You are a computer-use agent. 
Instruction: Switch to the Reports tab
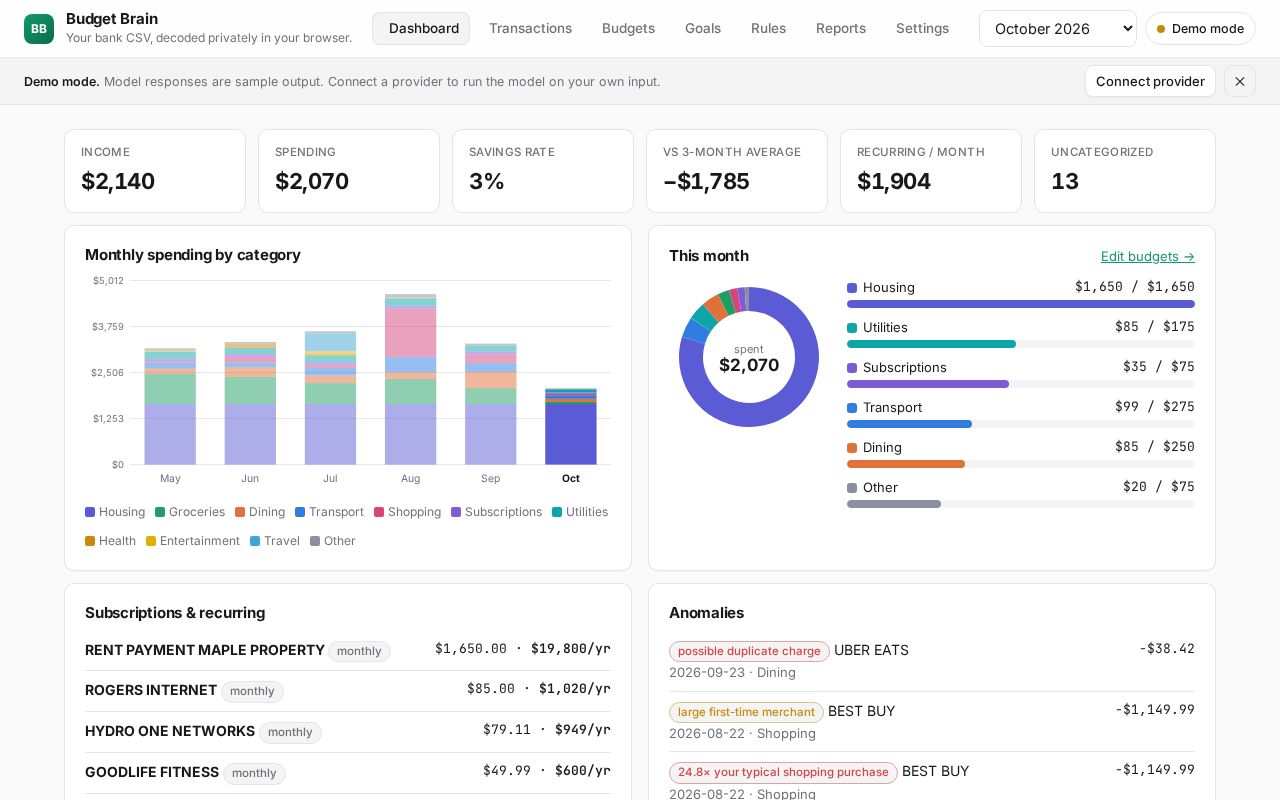tap(841, 28)
